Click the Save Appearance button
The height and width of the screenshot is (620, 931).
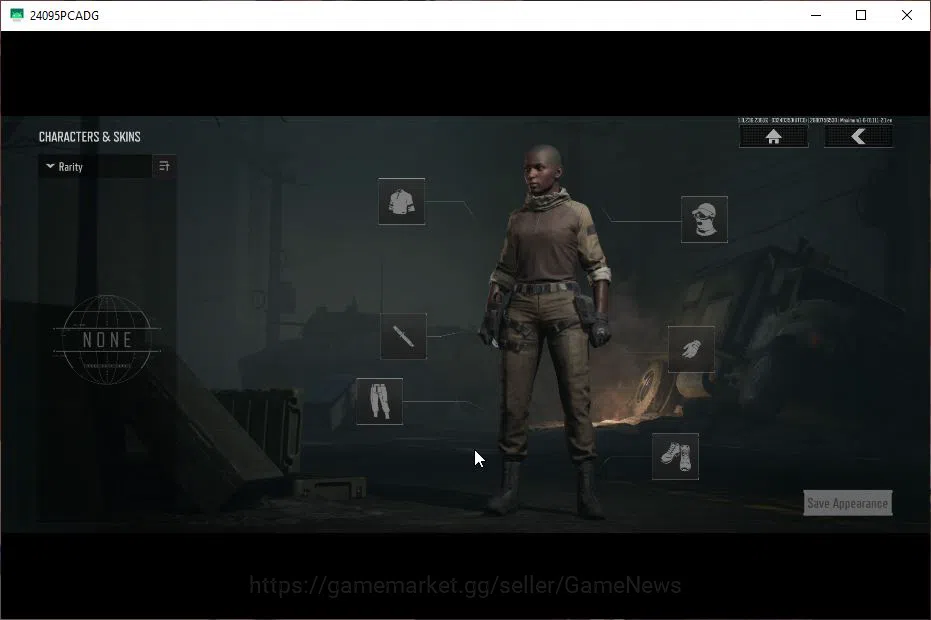coord(847,503)
